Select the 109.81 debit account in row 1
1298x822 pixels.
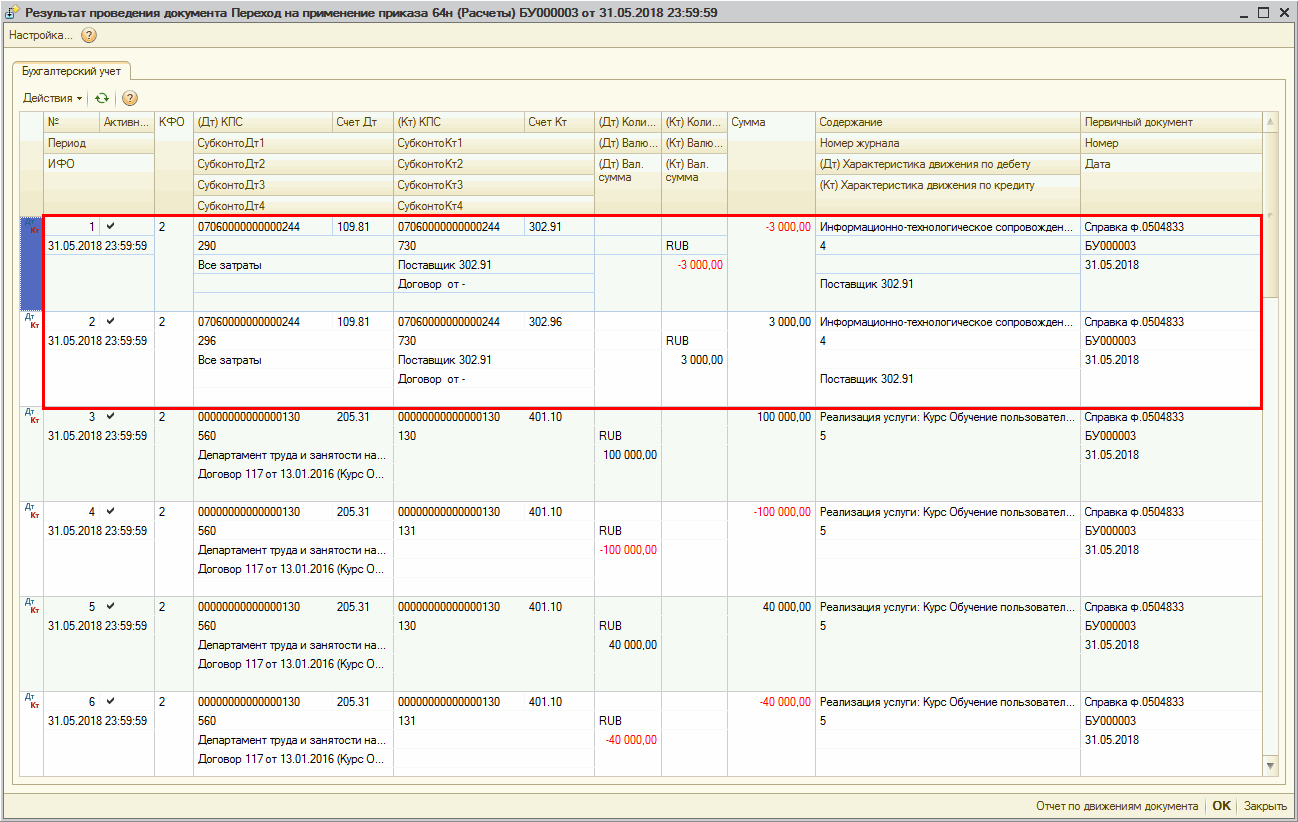(x=363, y=227)
